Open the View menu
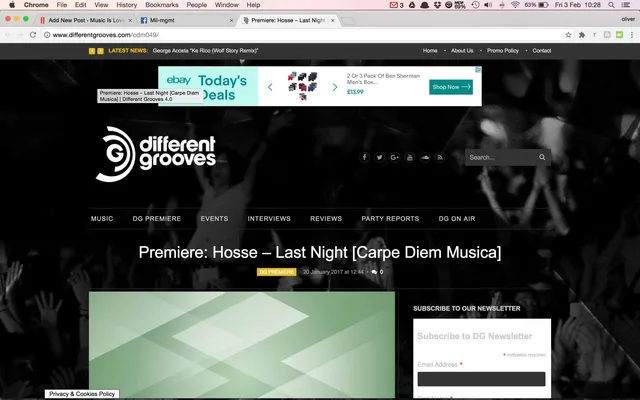 (x=101, y=5)
